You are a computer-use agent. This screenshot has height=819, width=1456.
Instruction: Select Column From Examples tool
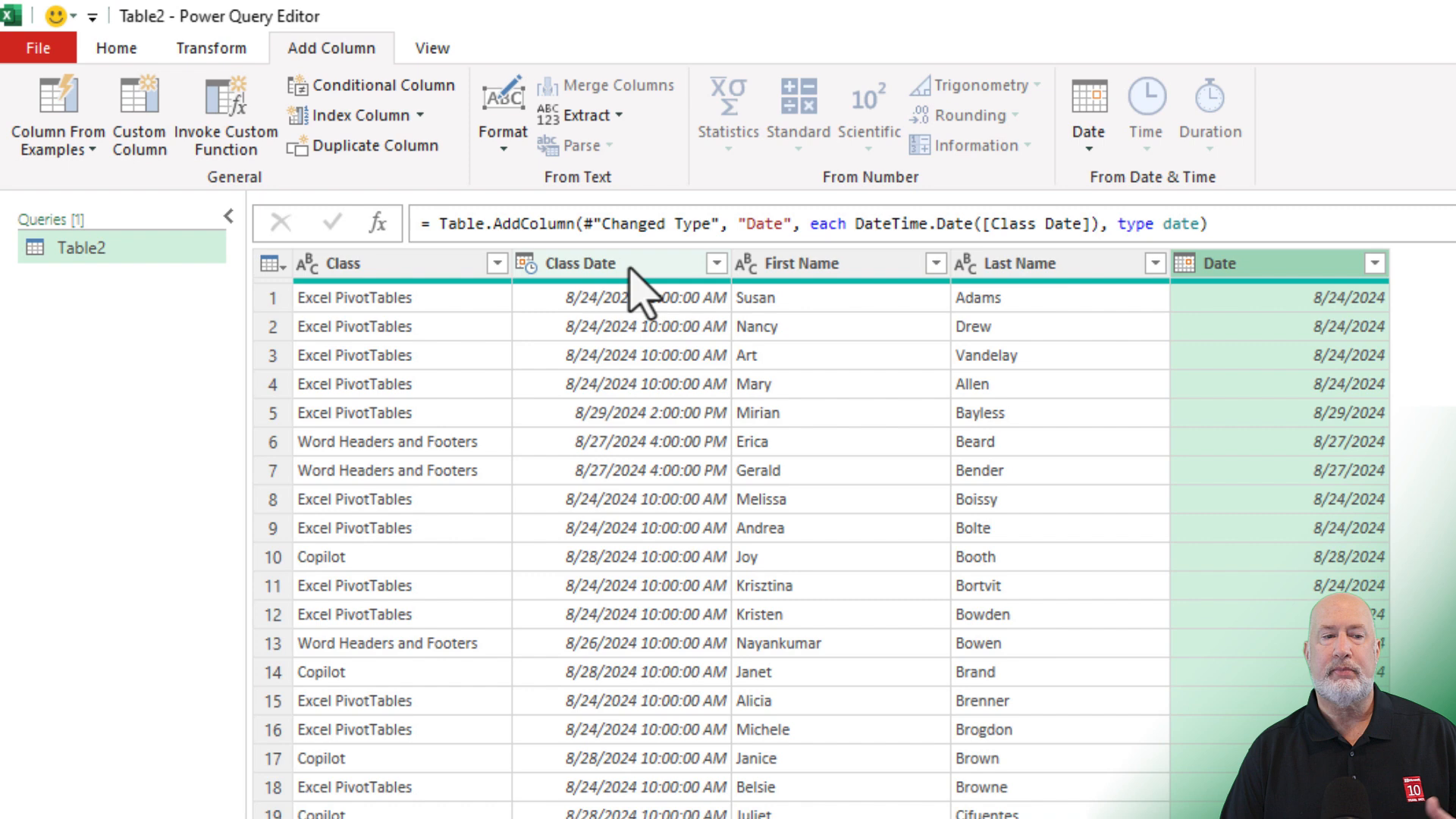57,115
